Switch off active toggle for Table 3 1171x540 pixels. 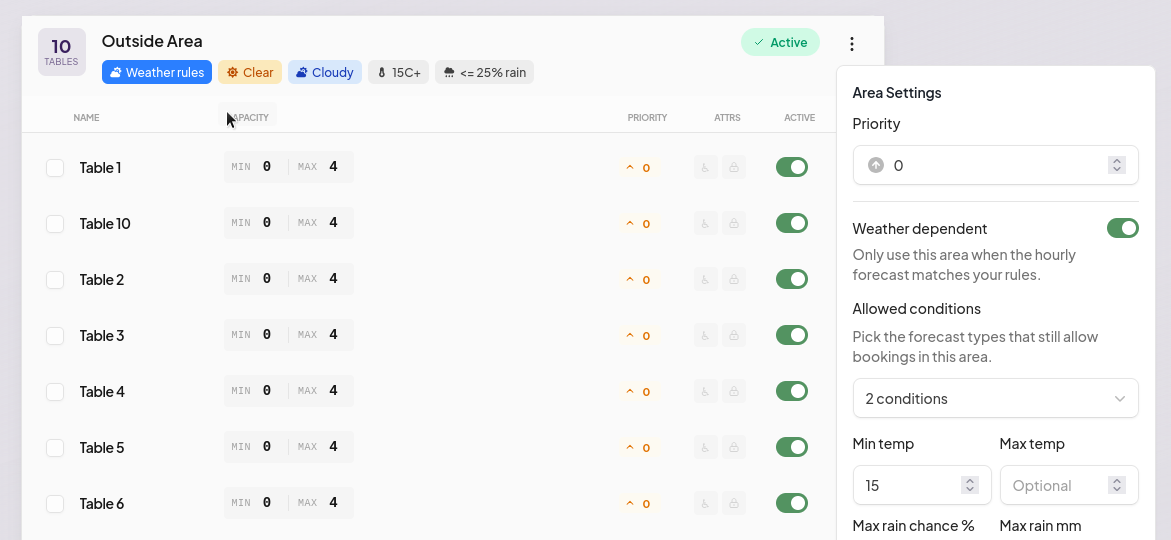(792, 335)
